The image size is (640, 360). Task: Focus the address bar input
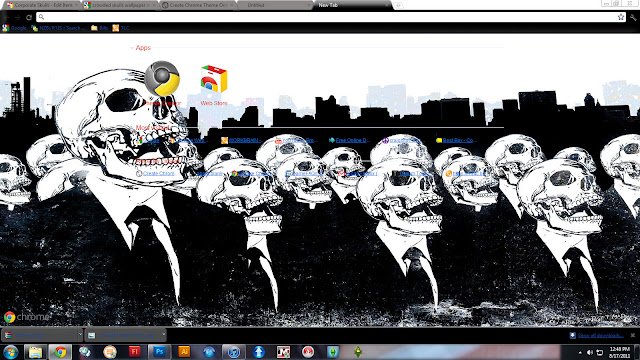point(330,17)
